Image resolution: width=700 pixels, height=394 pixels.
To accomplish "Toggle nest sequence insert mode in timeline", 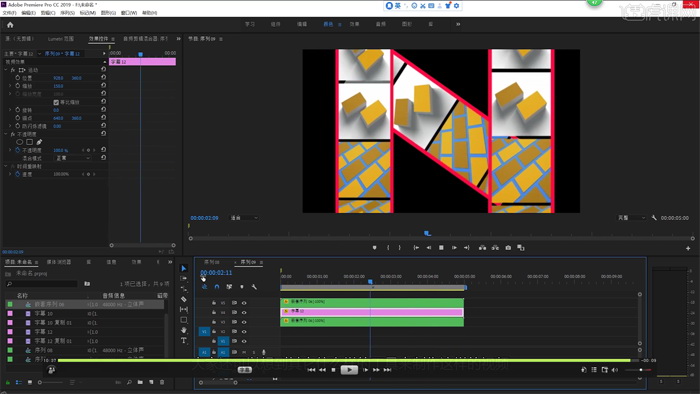I will (x=204, y=287).
